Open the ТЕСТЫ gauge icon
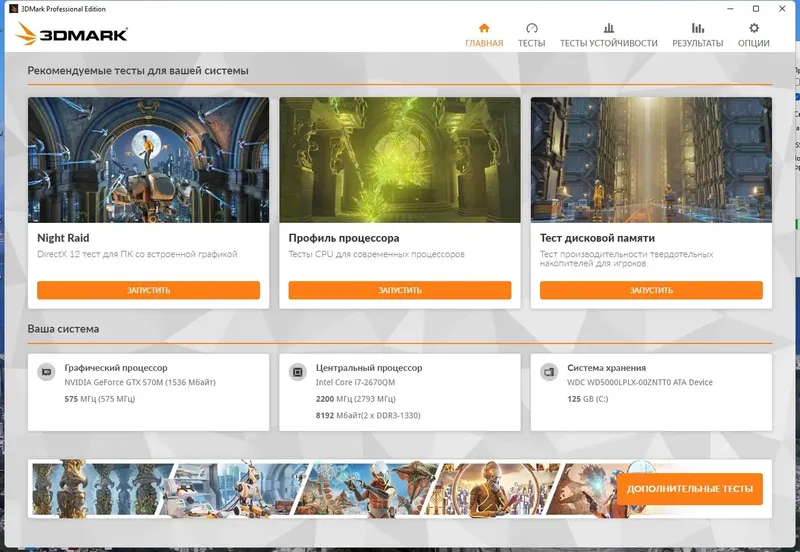The height and width of the screenshot is (552, 800). (532, 28)
